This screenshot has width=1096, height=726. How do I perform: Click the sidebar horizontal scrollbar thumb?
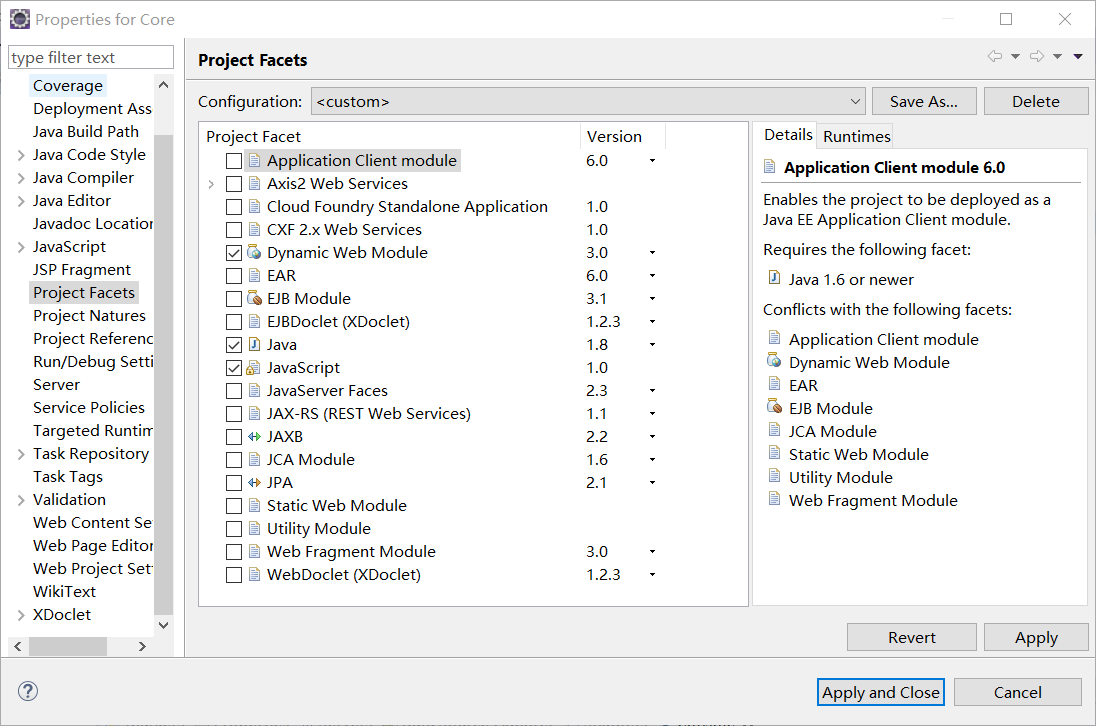pyautogui.click(x=68, y=646)
